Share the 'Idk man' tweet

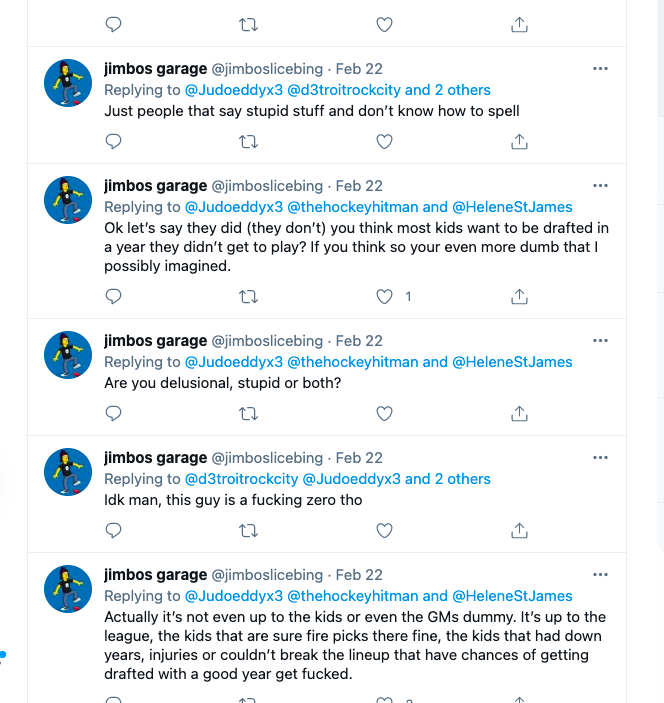(519, 530)
